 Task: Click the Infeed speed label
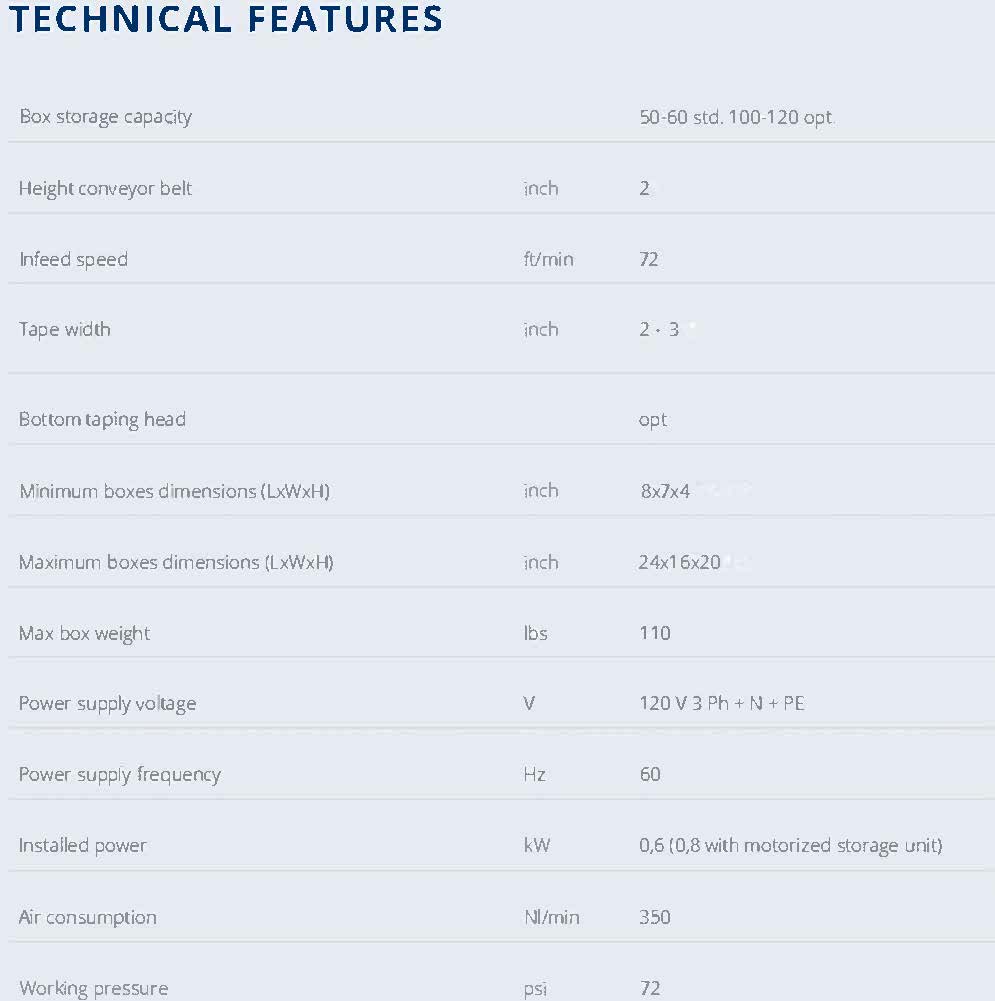point(73,259)
